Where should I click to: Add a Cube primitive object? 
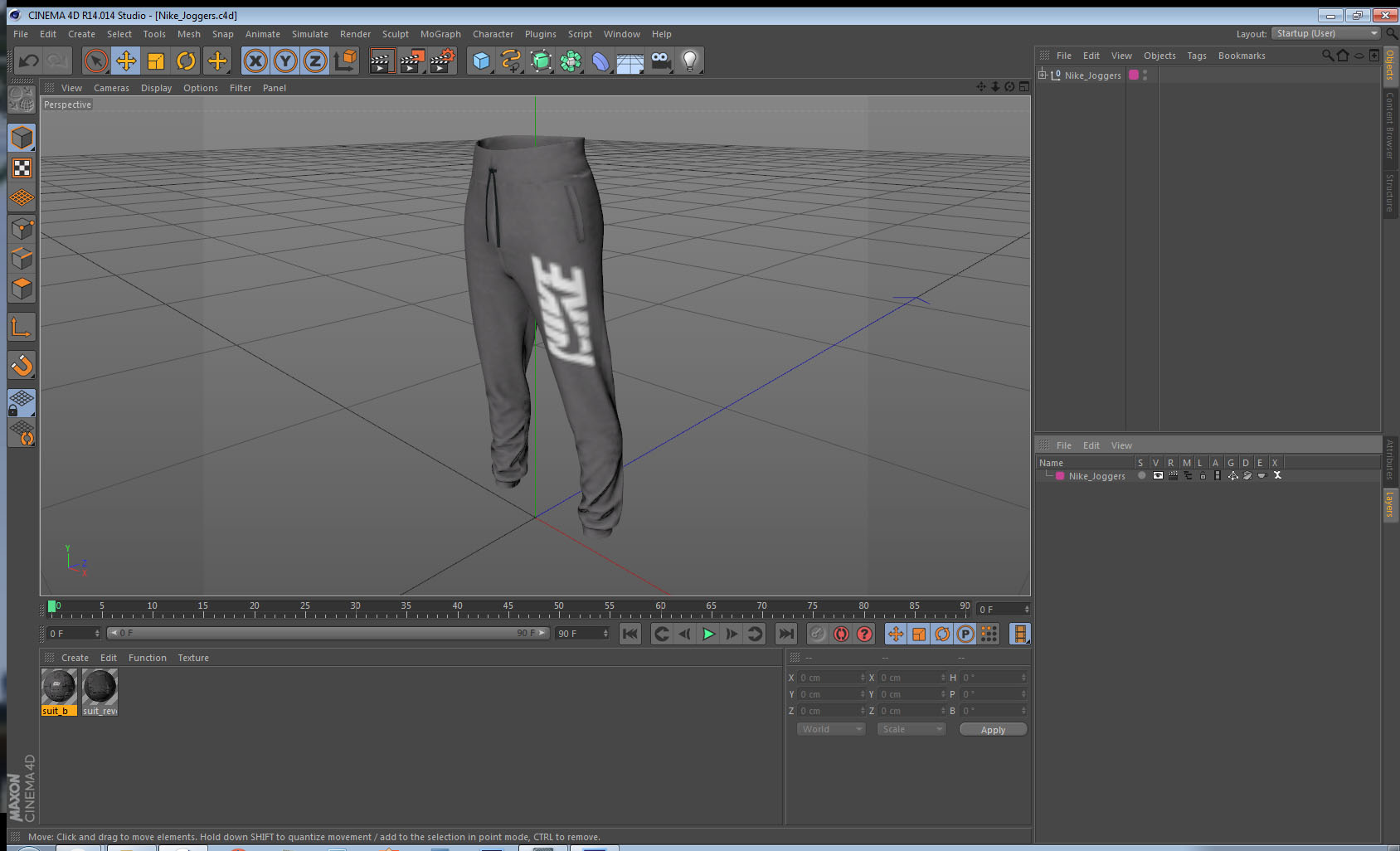coord(481,61)
